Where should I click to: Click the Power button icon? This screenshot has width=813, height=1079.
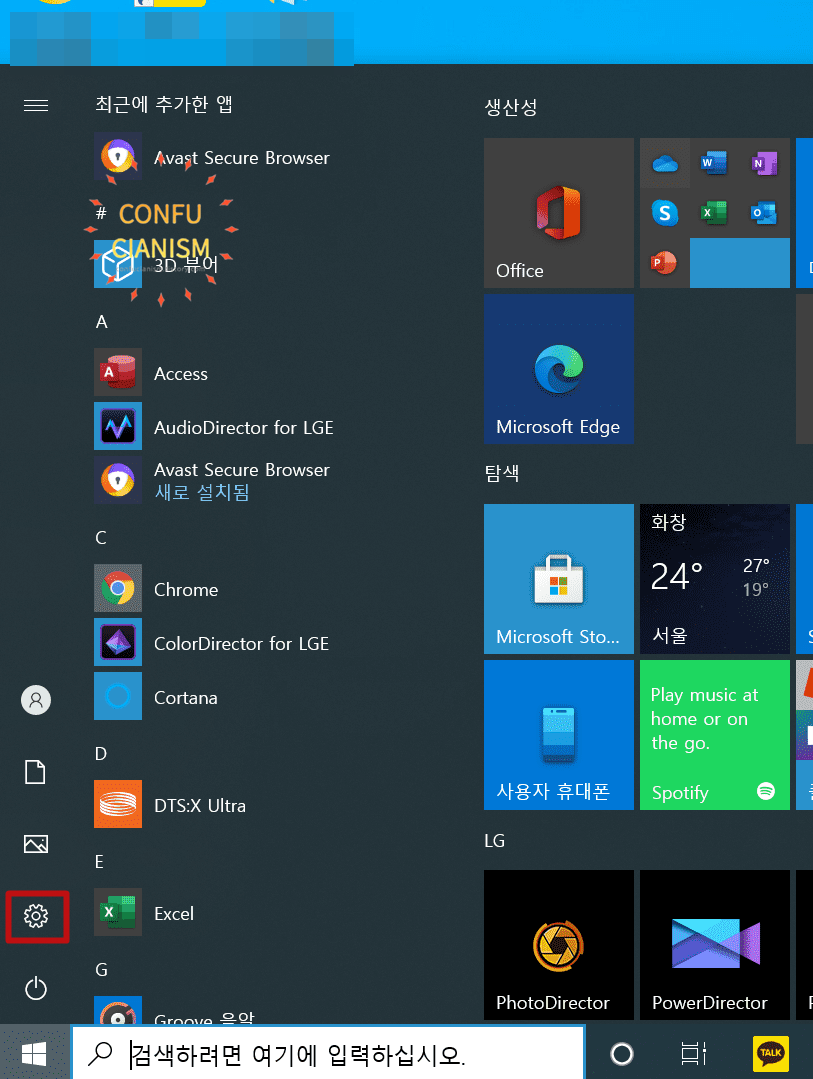tap(36, 989)
